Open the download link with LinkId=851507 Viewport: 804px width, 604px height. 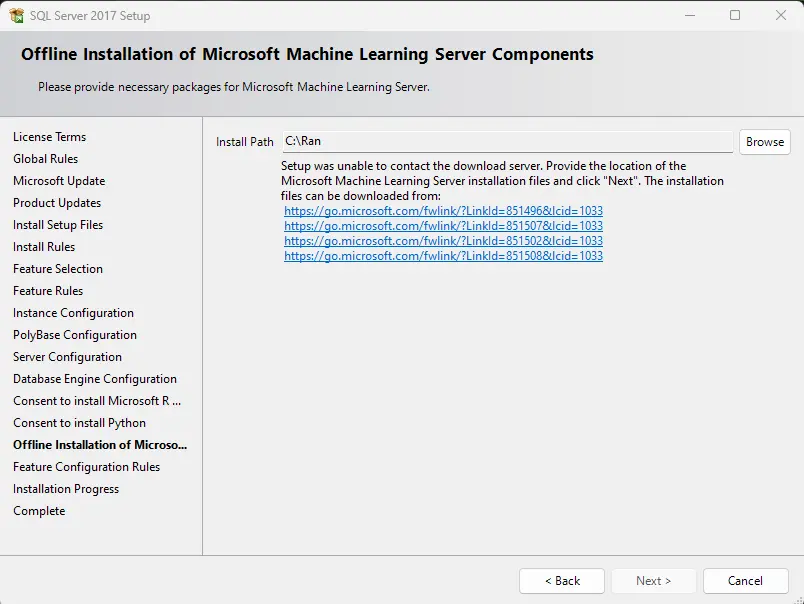(443, 226)
